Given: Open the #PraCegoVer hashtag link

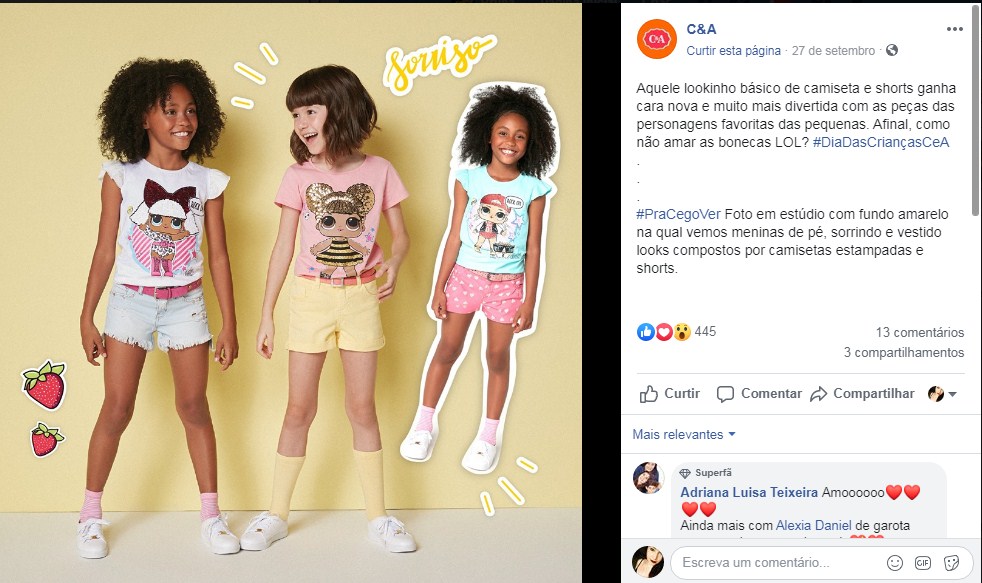Looking at the screenshot, I should click(678, 214).
